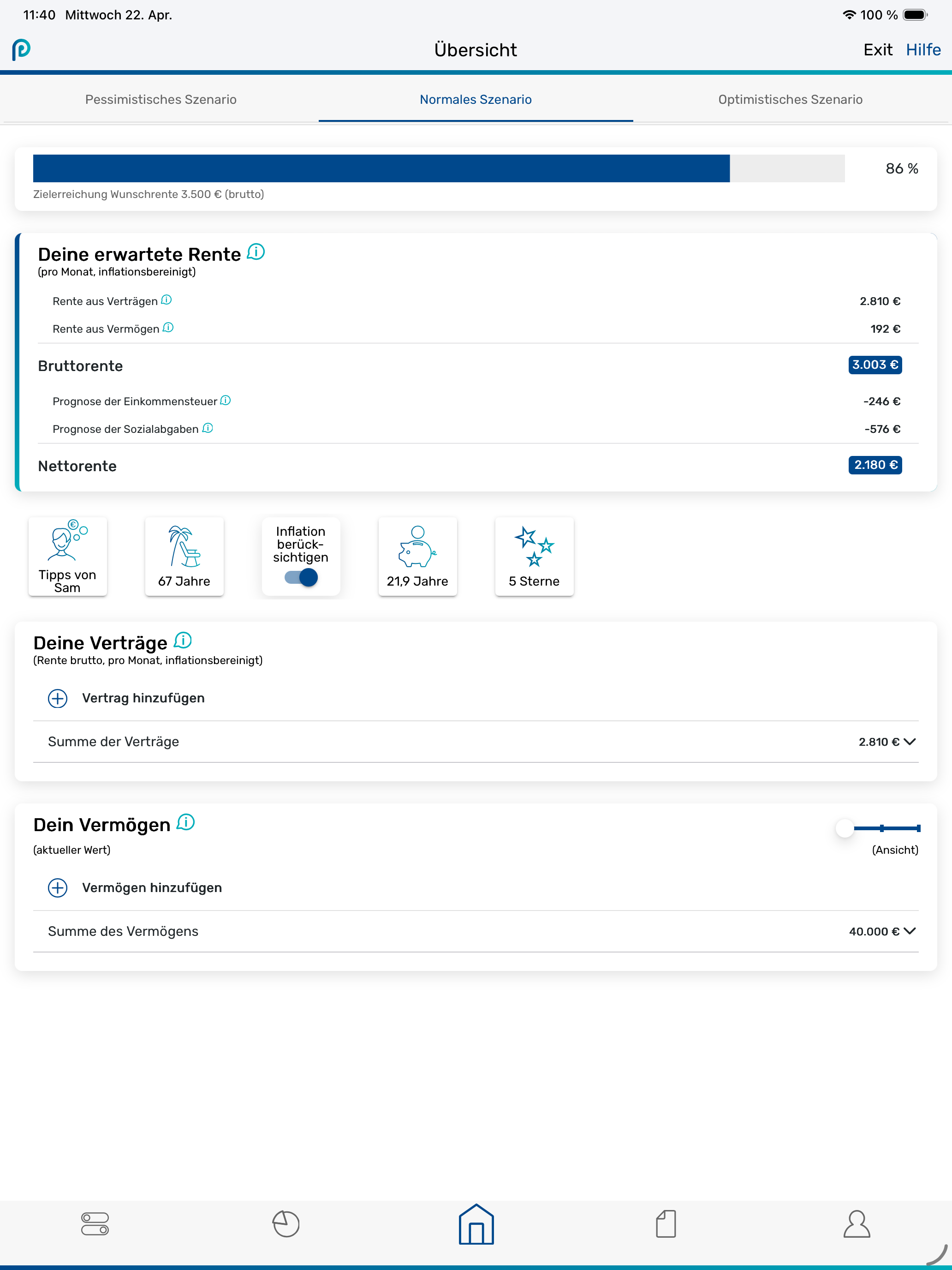Open the Hilfe link
Screen dimensions: 952x1270
[x=923, y=50]
